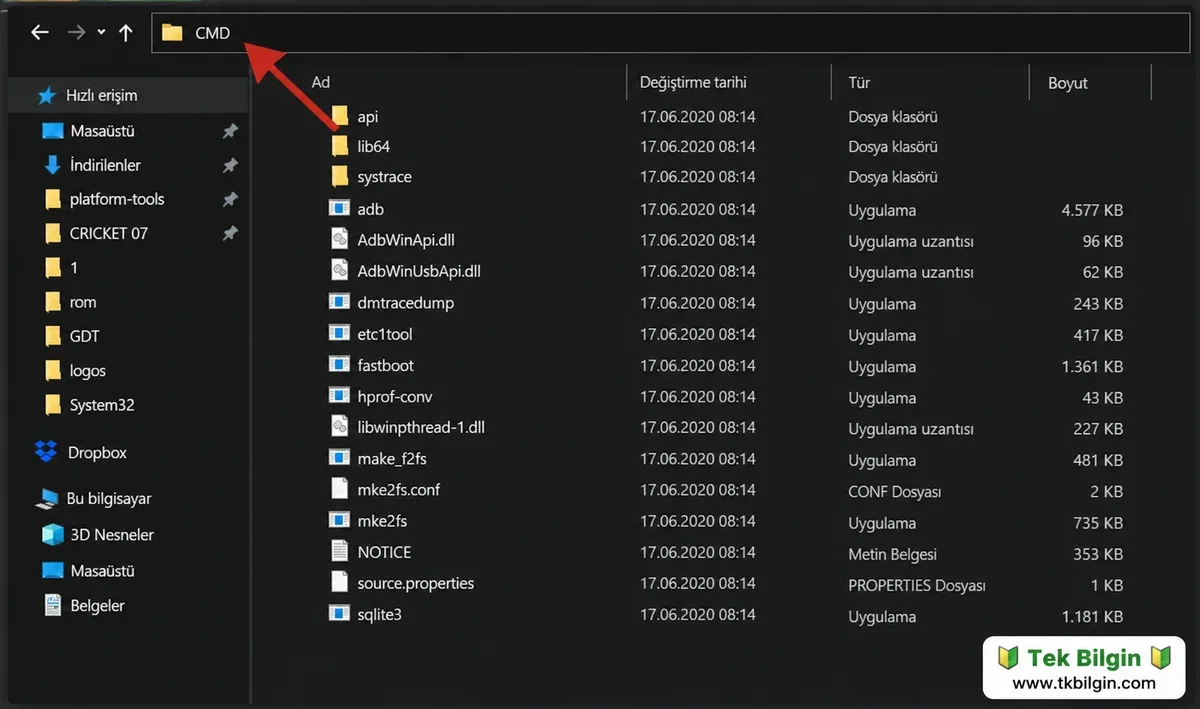Open İndirilenler in sidebar
The image size is (1200, 709).
pyautogui.click(x=105, y=165)
